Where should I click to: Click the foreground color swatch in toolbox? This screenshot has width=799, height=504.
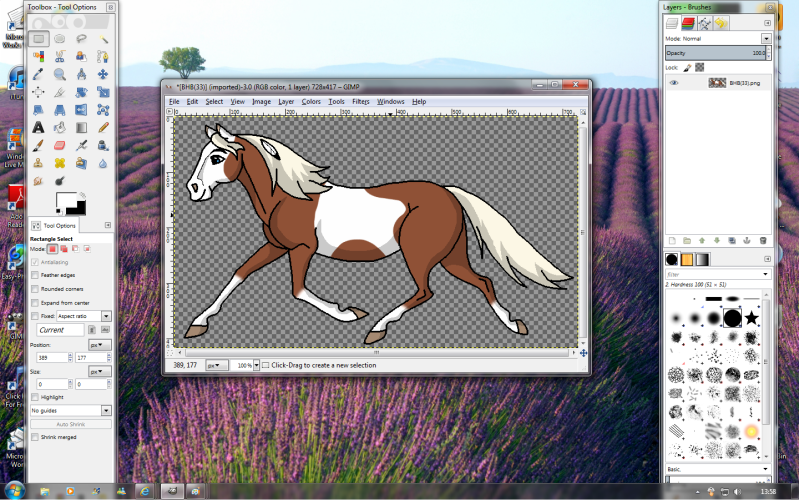(x=65, y=201)
